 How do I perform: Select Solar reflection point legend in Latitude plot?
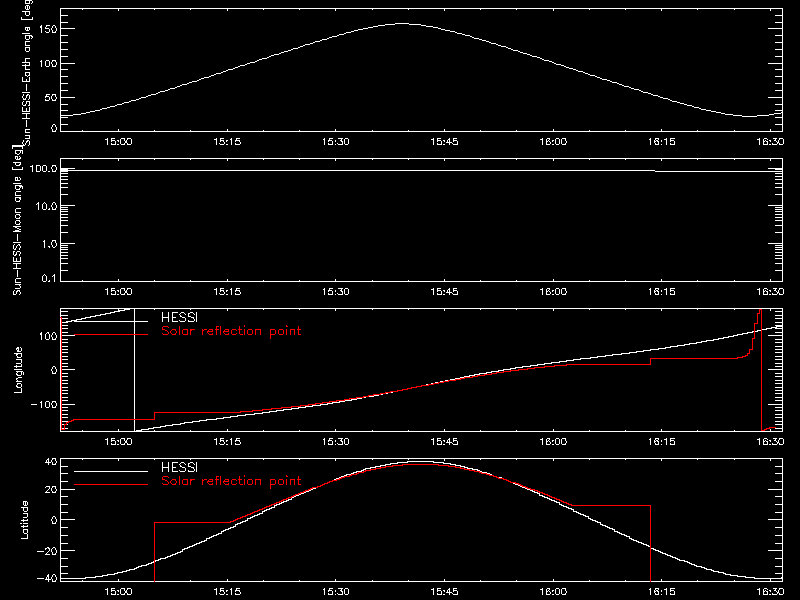tap(231, 481)
